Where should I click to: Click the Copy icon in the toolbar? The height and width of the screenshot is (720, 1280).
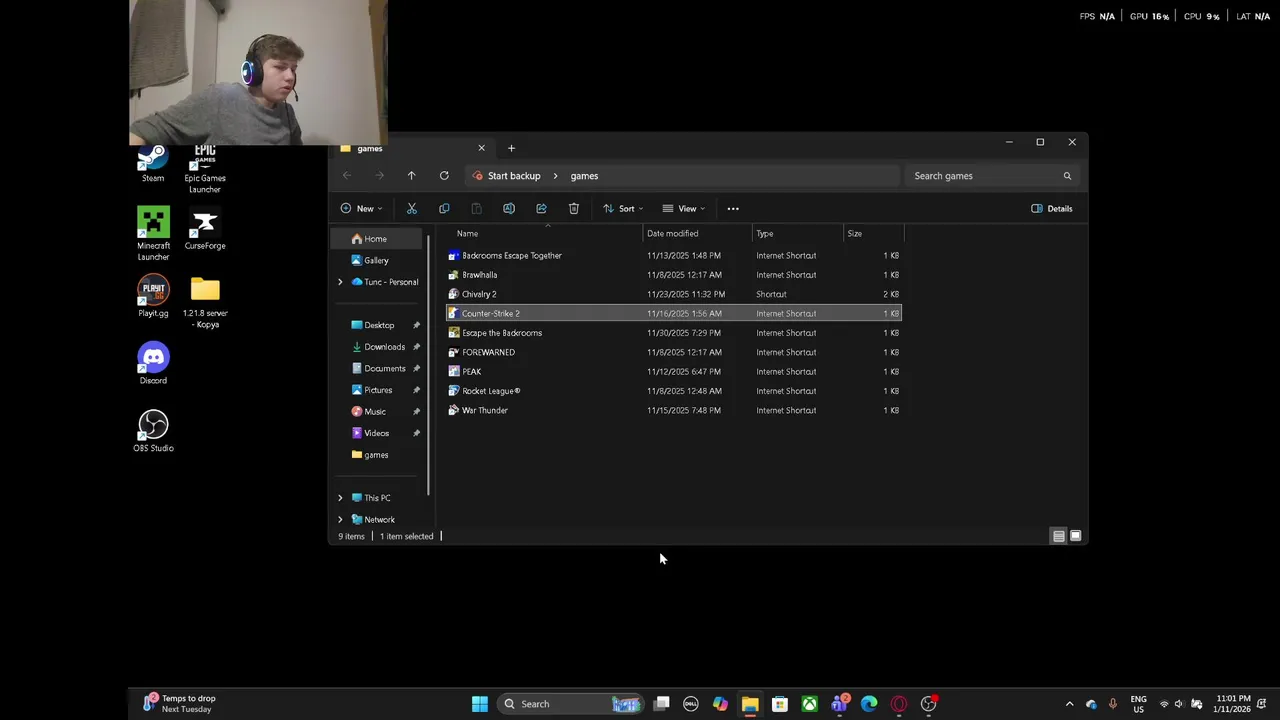[x=444, y=208]
